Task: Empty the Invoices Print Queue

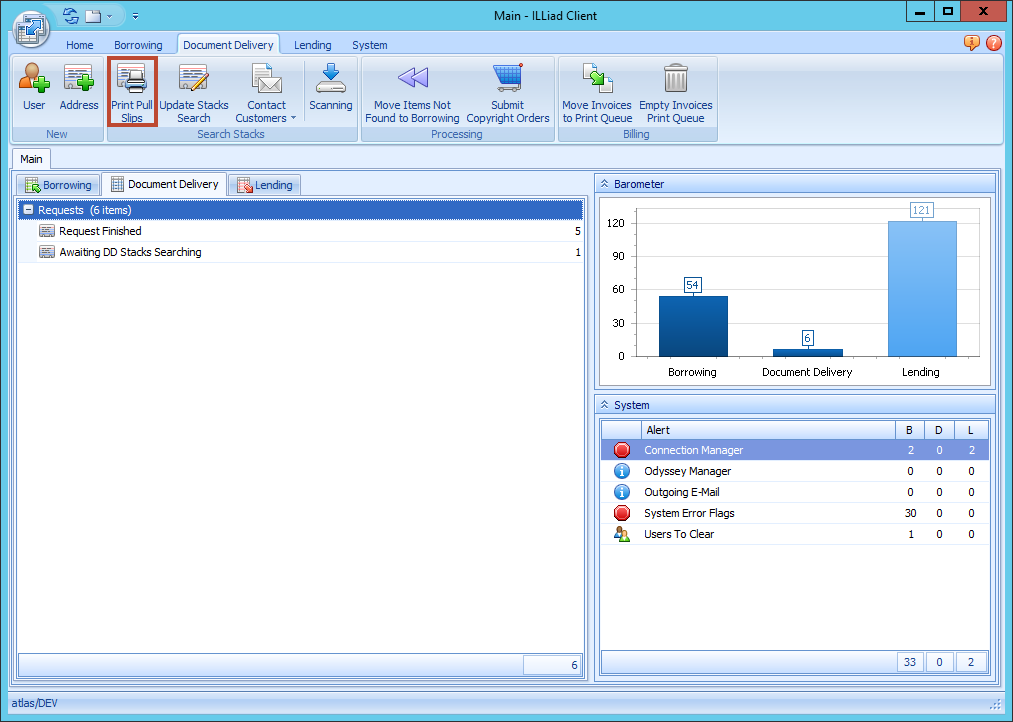Action: tap(676, 80)
